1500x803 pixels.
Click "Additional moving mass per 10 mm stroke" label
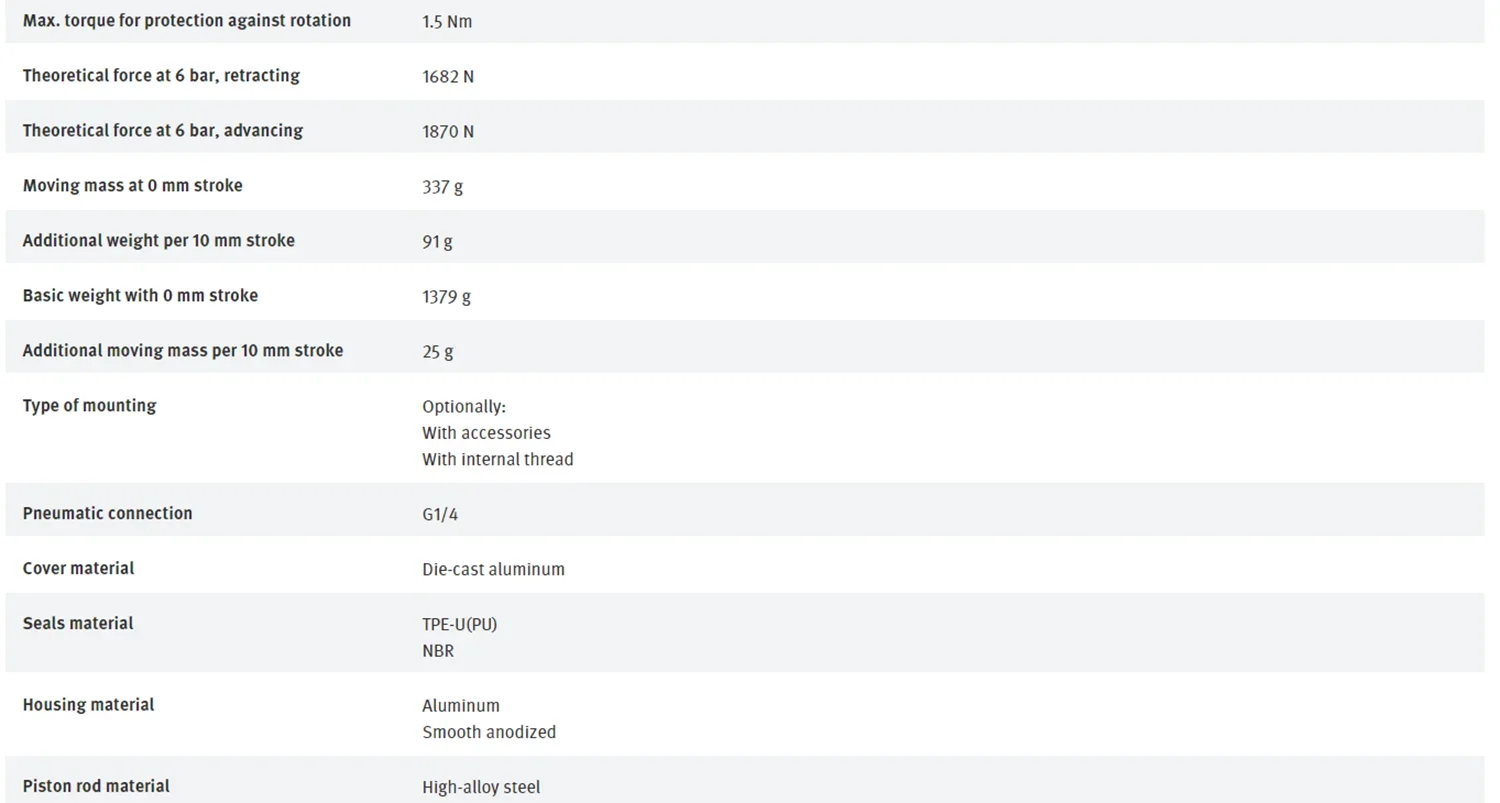(x=182, y=351)
